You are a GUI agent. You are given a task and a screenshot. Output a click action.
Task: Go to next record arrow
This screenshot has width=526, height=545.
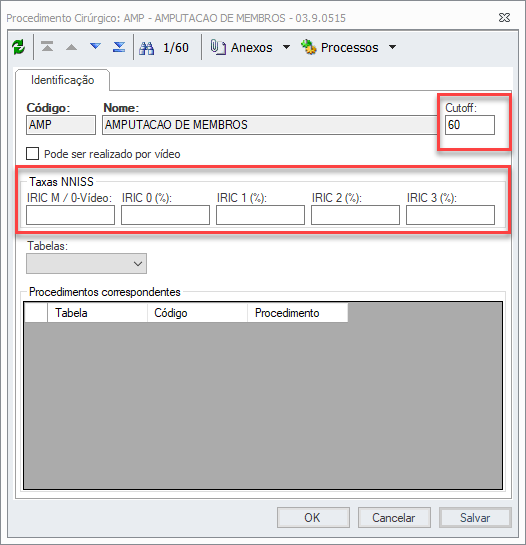tap(95, 47)
